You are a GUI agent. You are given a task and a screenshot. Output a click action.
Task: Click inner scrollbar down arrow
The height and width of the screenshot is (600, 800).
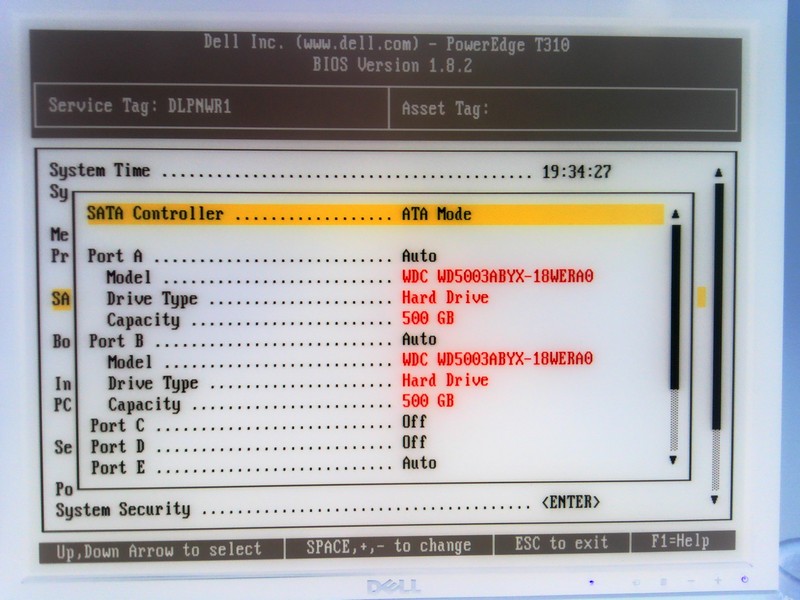click(674, 460)
